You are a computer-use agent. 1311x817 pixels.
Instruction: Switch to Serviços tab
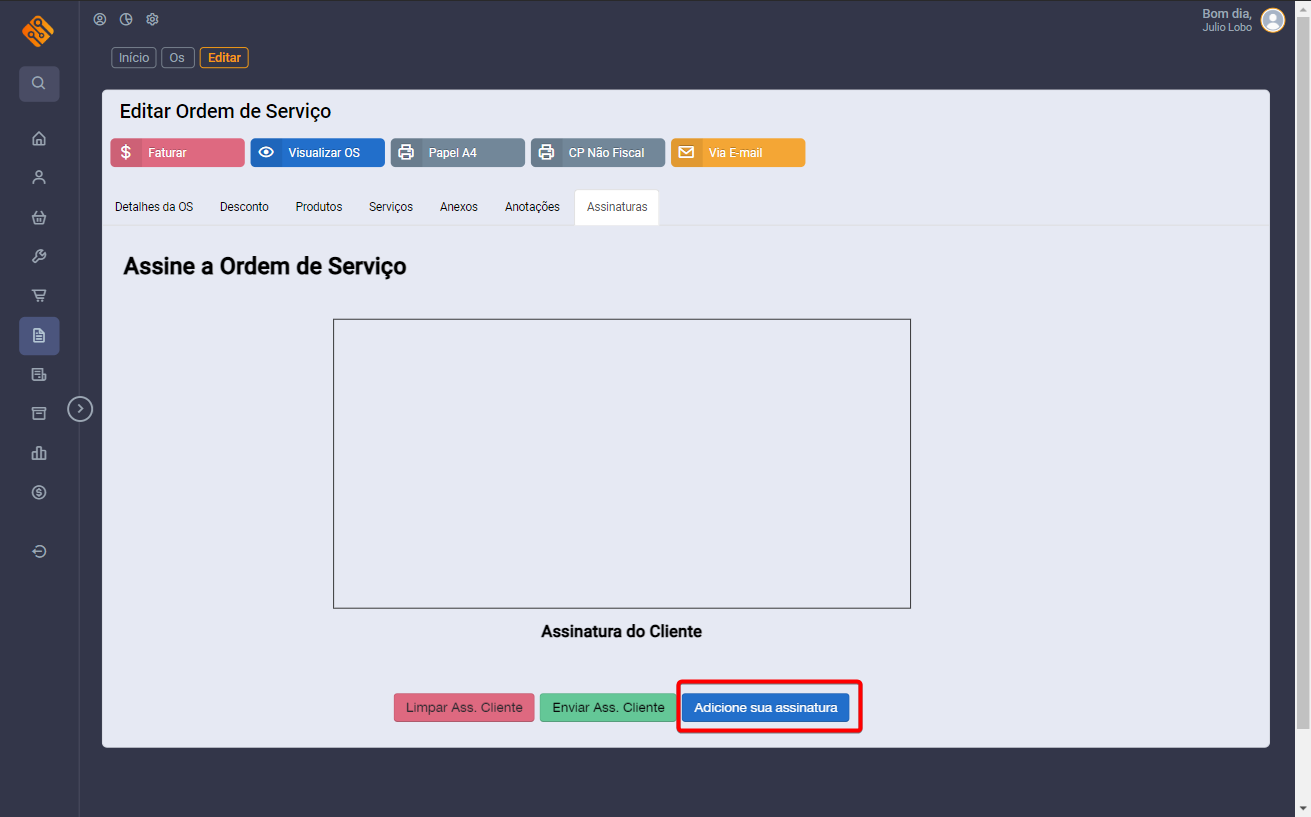pyautogui.click(x=391, y=207)
